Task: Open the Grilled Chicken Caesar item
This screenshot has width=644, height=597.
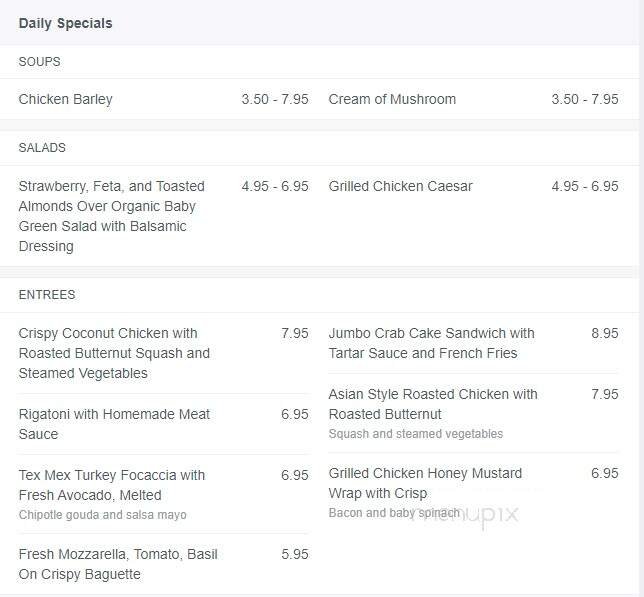Action: [400, 186]
